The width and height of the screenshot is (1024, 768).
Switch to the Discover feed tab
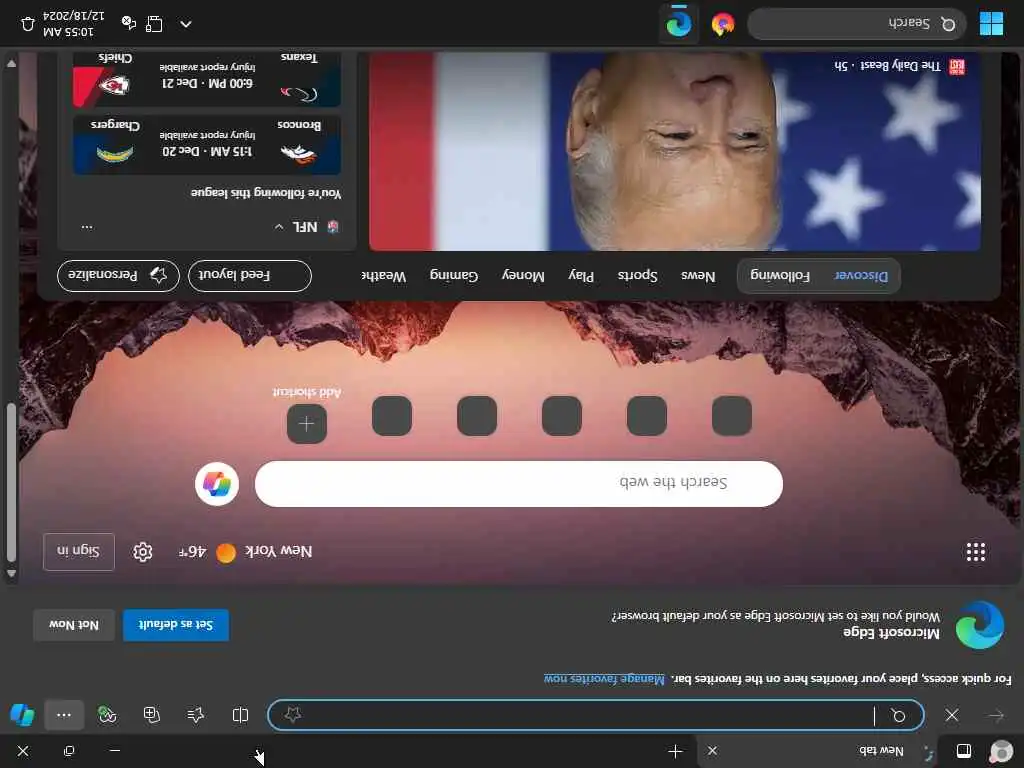coord(861,276)
